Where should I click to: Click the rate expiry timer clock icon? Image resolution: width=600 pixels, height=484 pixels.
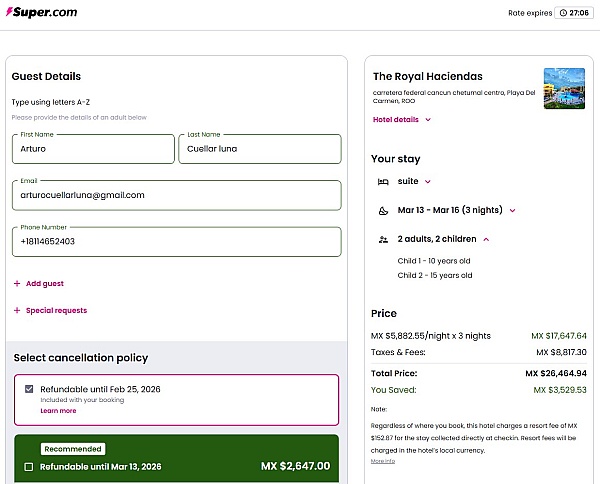(564, 13)
